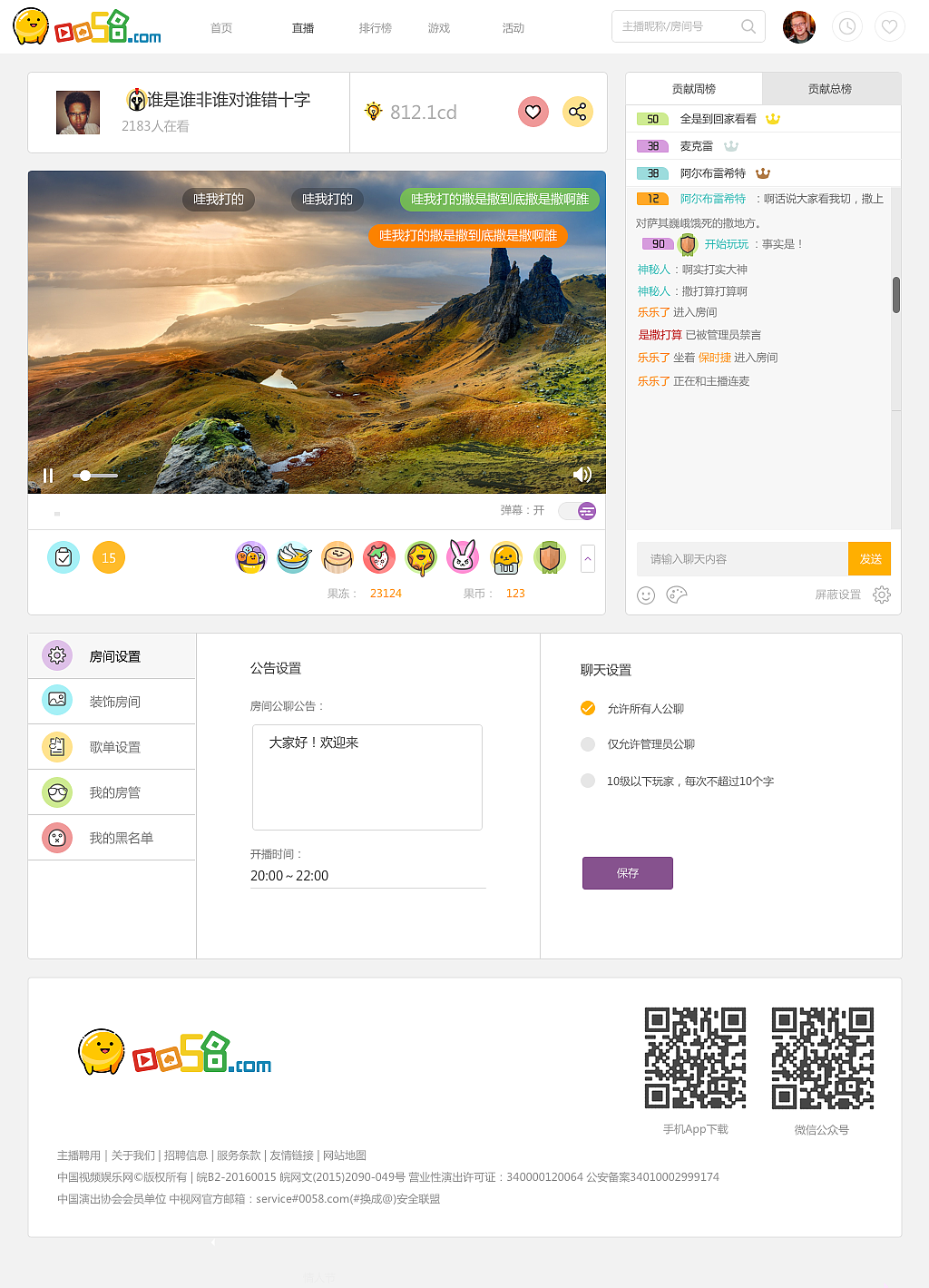Adjust the video progress slider

(x=95, y=476)
